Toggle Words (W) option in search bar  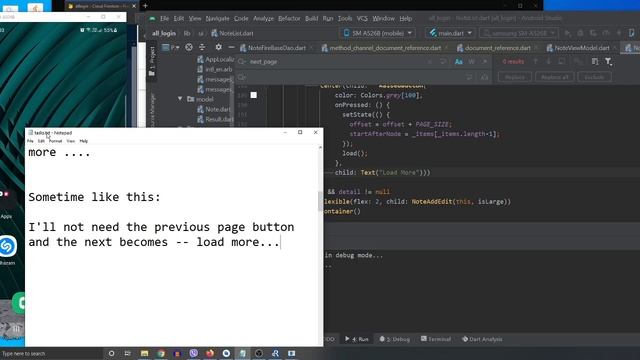pos(472,62)
